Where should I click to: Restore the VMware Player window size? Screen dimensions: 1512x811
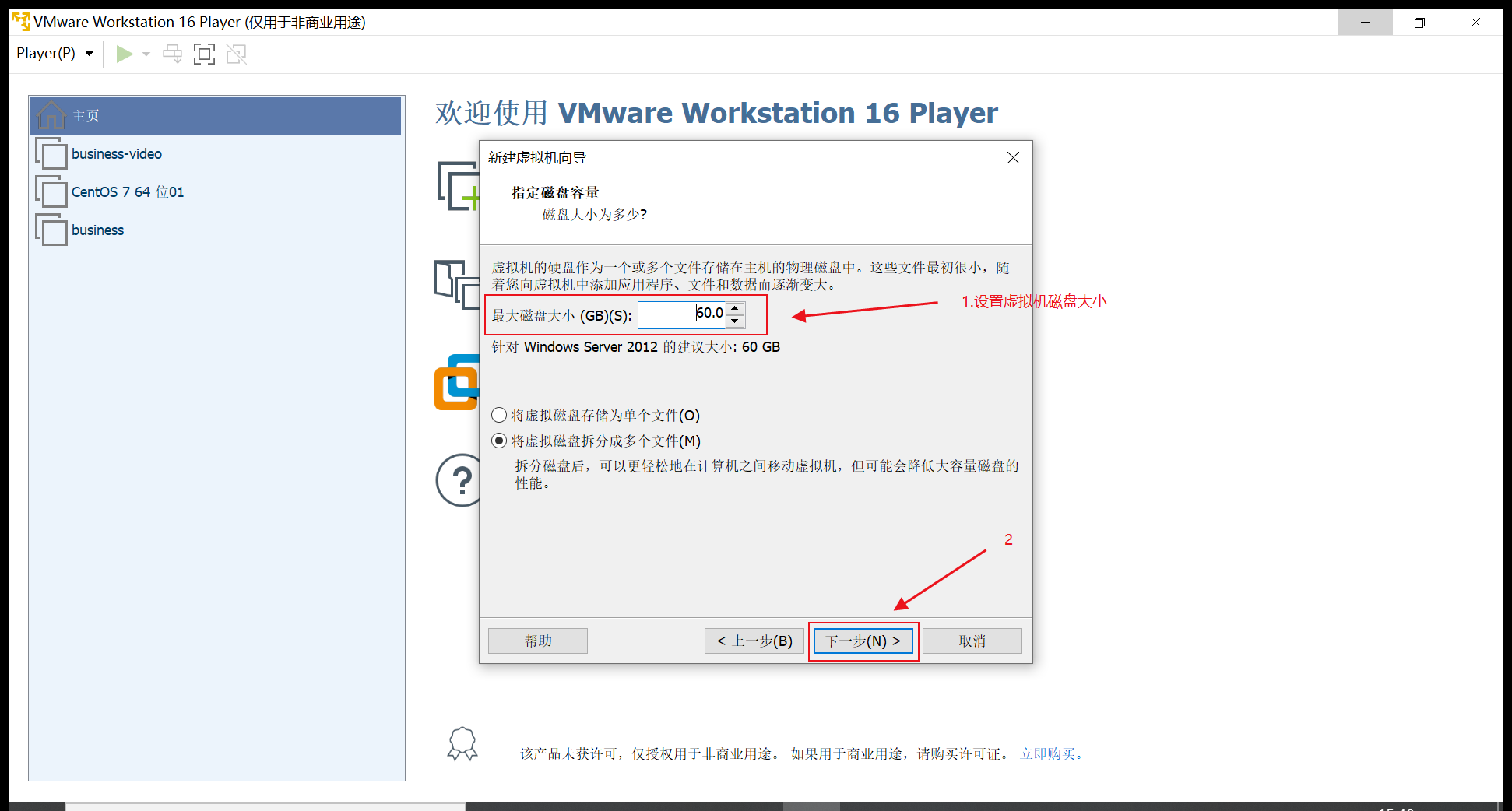tap(1419, 23)
